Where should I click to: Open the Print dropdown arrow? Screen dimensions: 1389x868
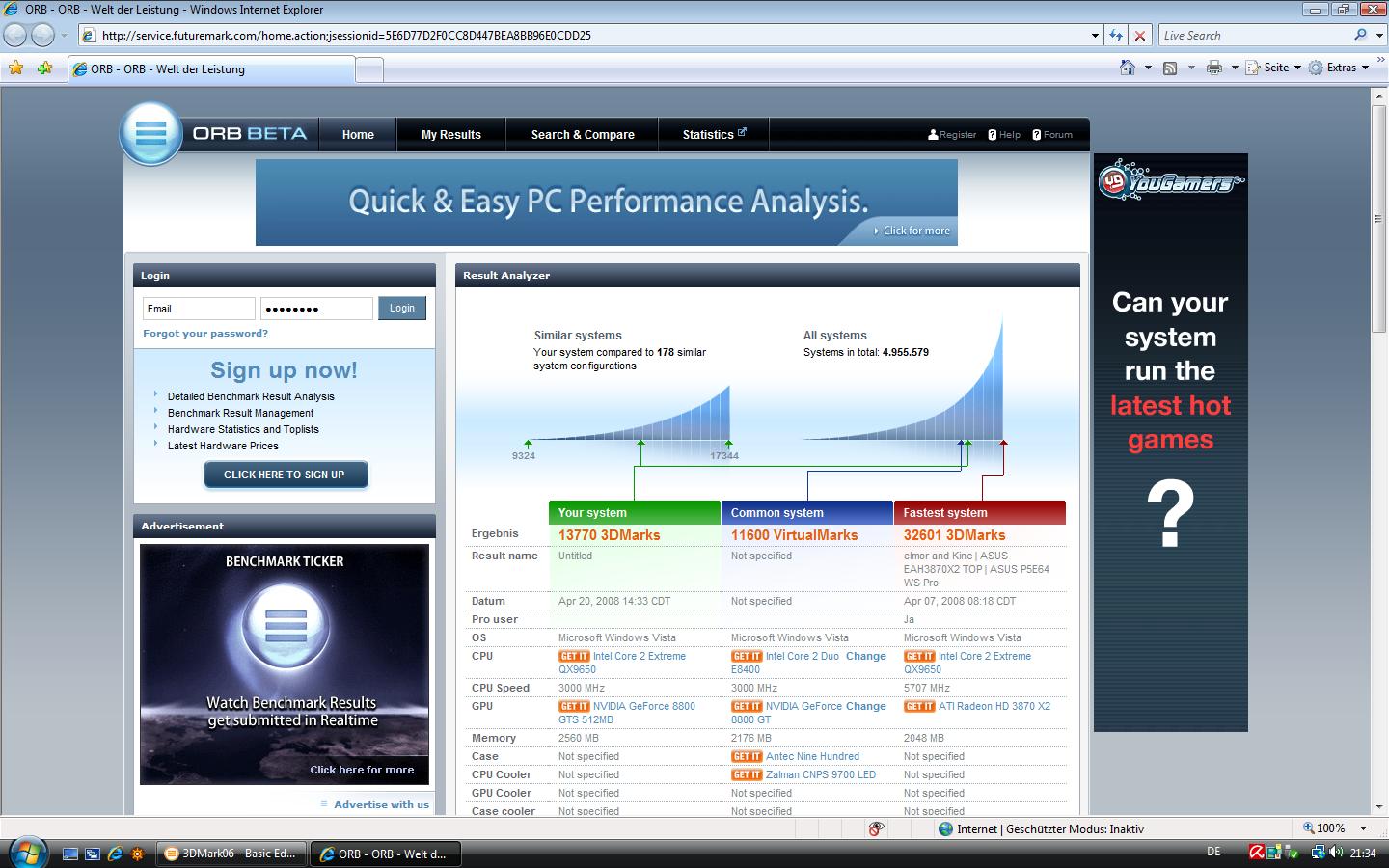1235,68
